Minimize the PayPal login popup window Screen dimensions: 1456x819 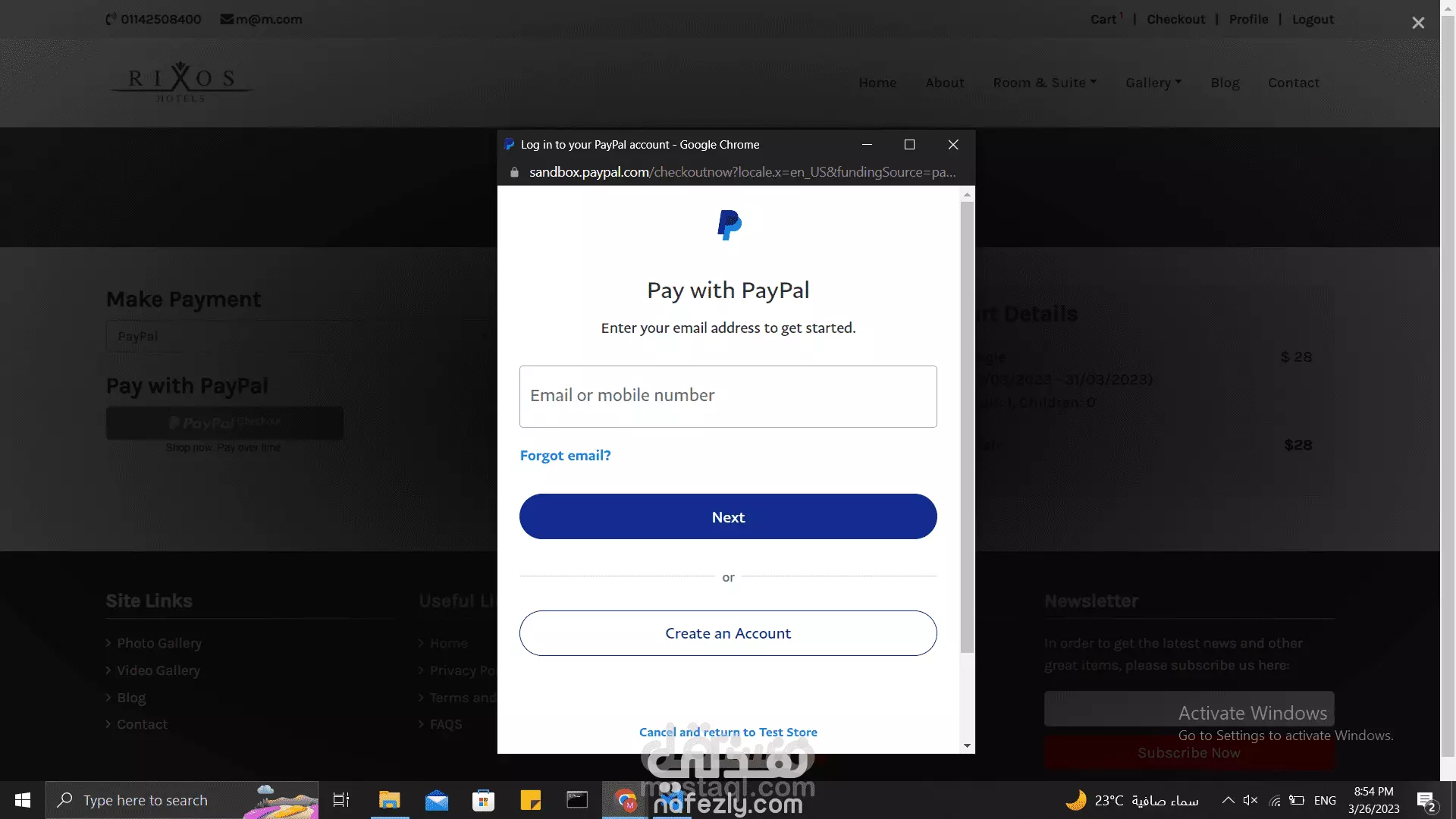[867, 144]
